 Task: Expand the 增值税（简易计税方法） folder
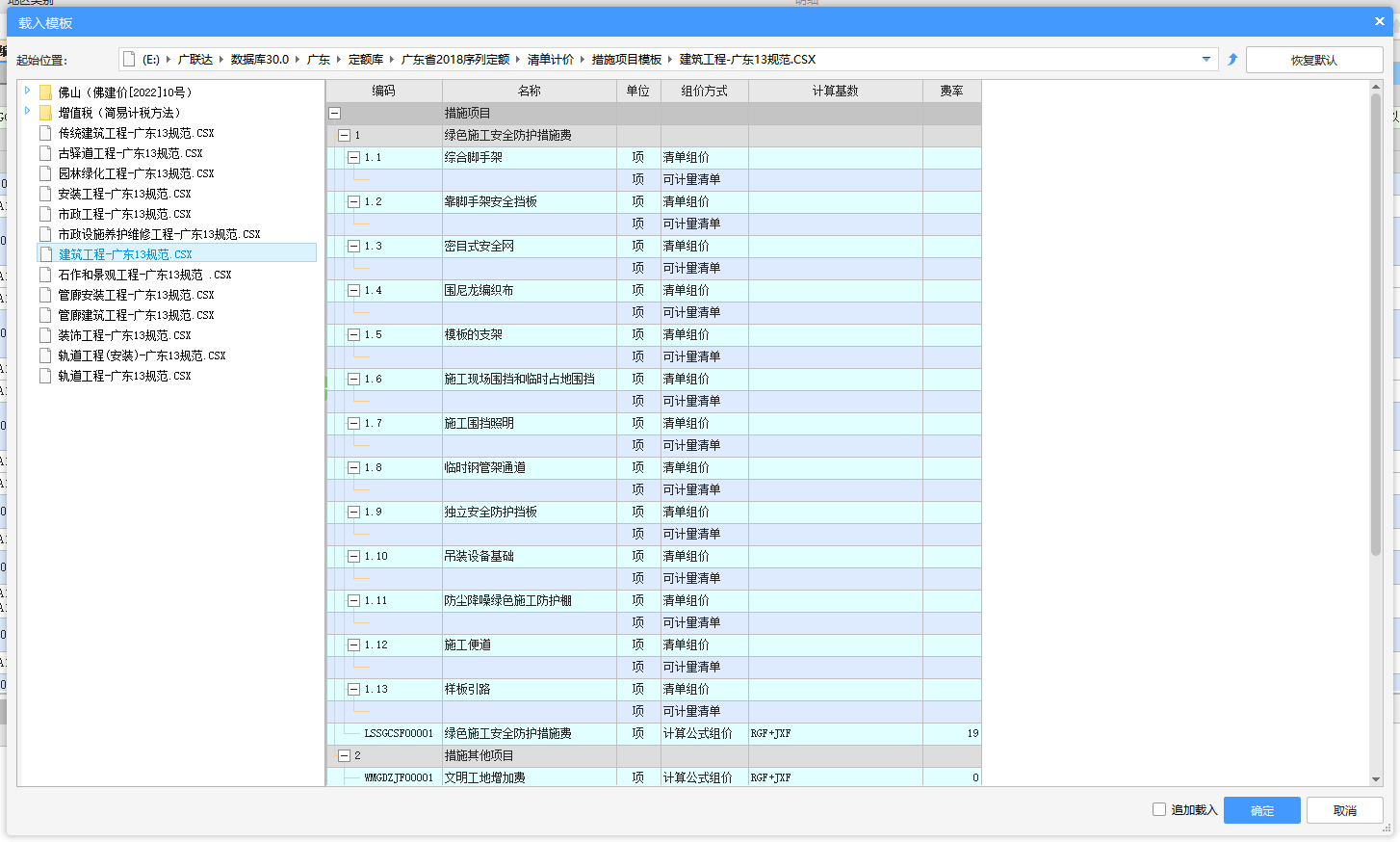tap(27, 111)
